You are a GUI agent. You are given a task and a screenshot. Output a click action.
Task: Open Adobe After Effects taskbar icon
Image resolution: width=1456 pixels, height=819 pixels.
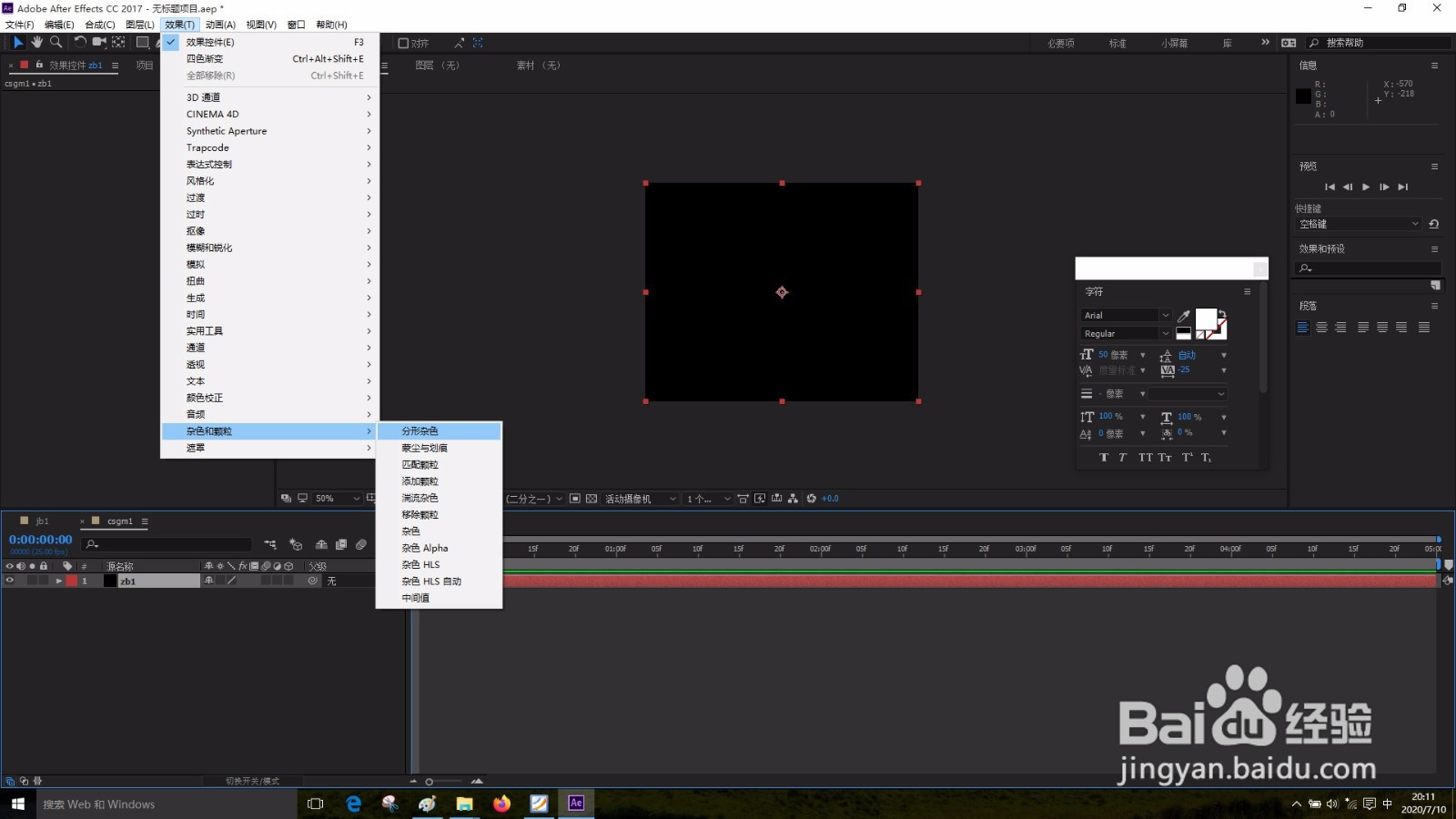[x=576, y=804]
